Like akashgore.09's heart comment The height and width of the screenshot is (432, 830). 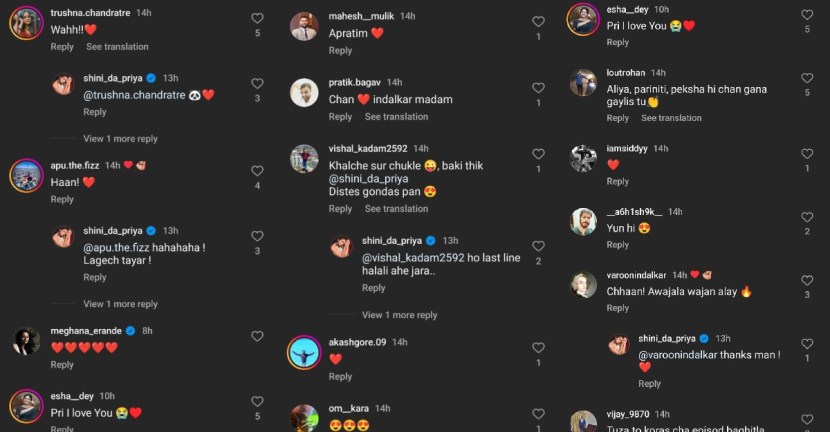pyautogui.click(x=538, y=348)
